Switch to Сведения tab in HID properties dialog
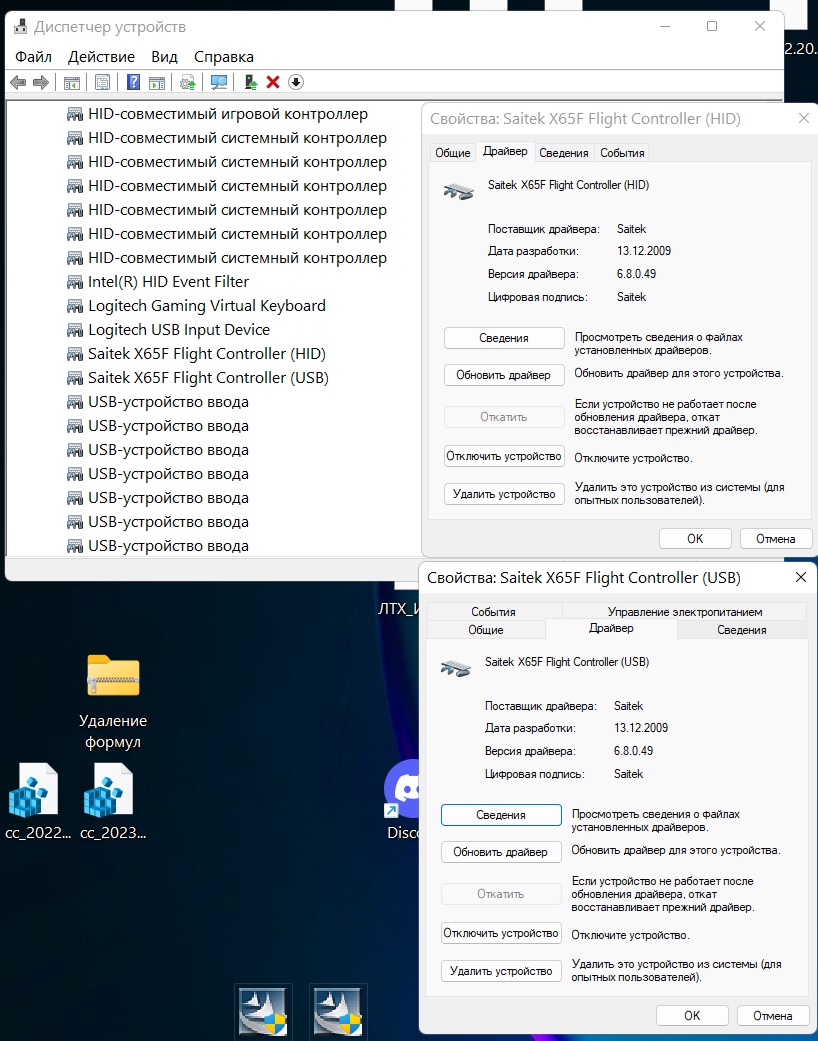818x1041 pixels. tap(564, 153)
